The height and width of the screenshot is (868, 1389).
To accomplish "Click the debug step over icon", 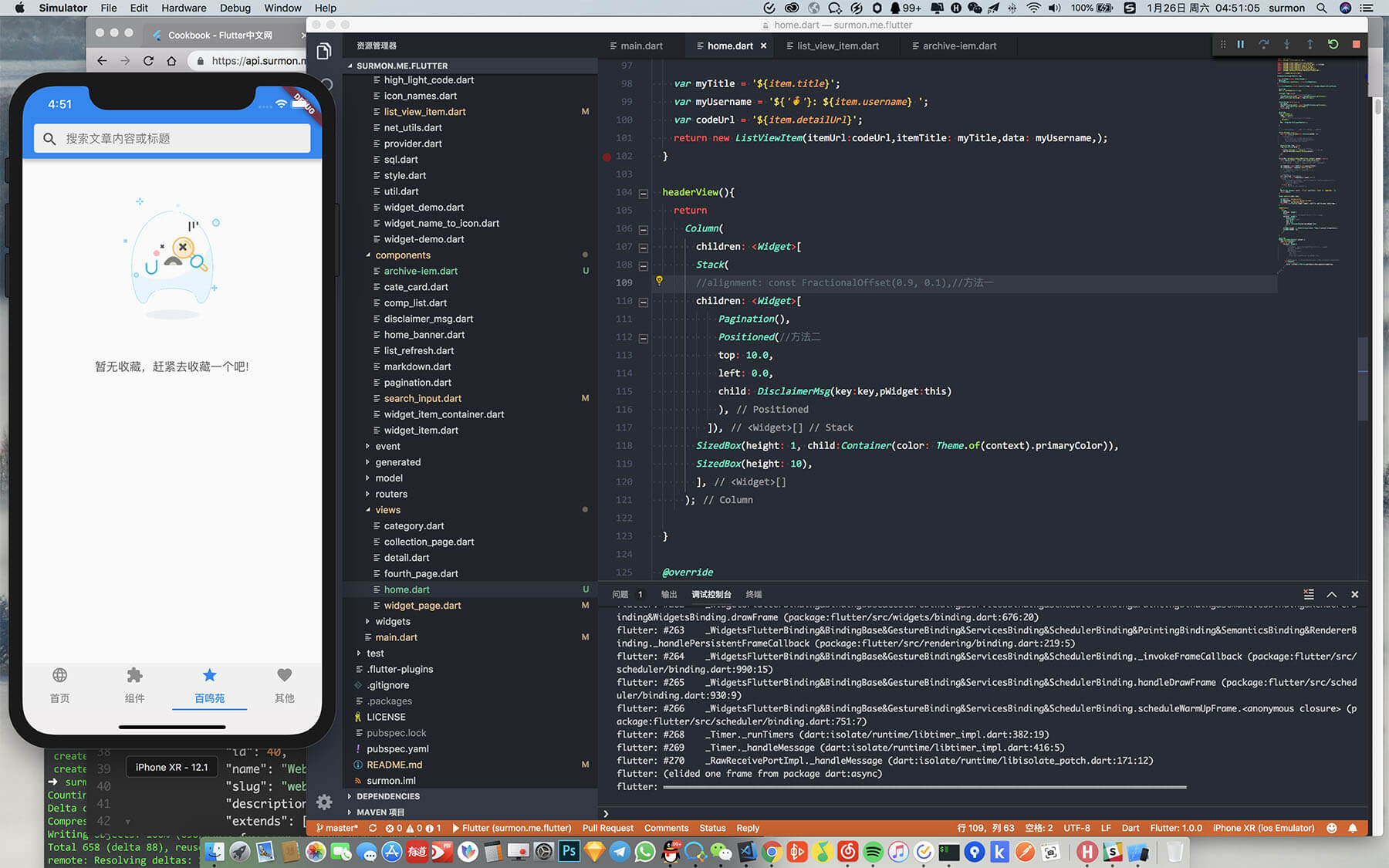I will click(x=1263, y=45).
